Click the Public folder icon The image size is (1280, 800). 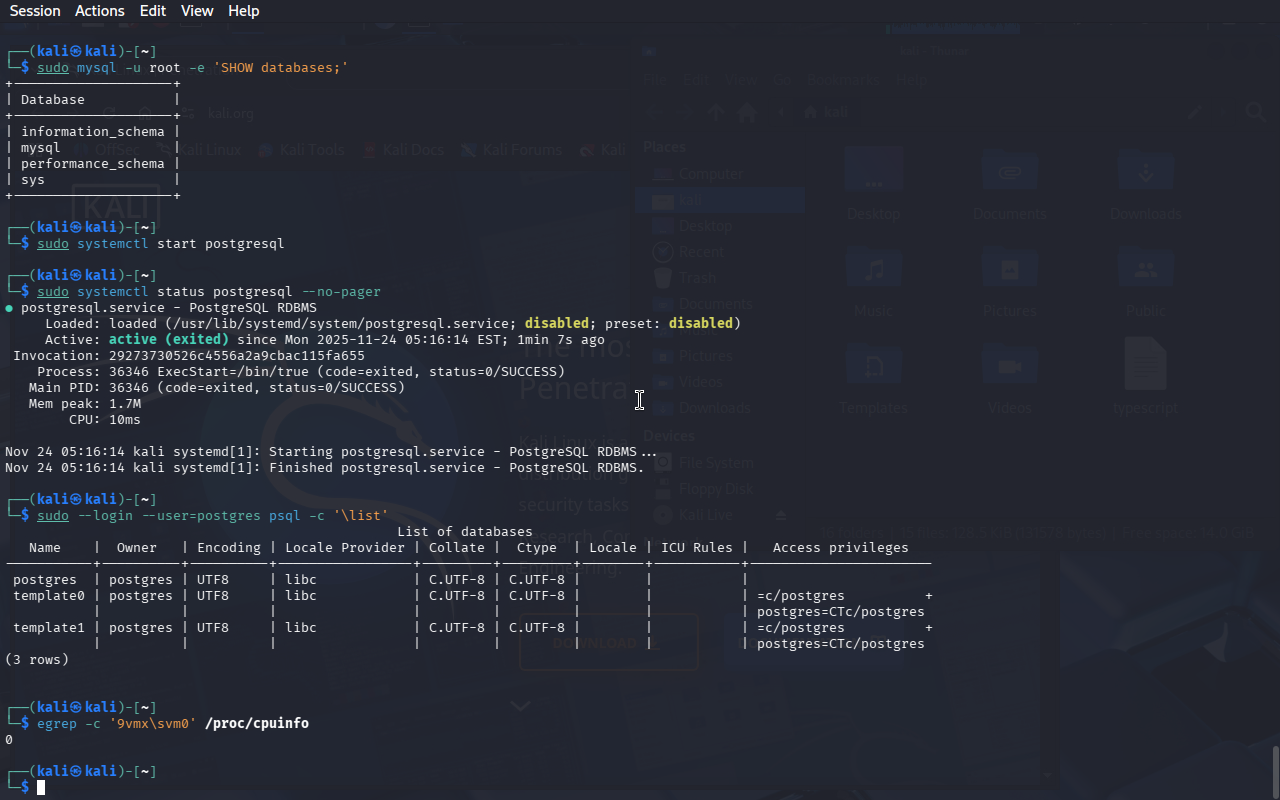(x=1145, y=270)
